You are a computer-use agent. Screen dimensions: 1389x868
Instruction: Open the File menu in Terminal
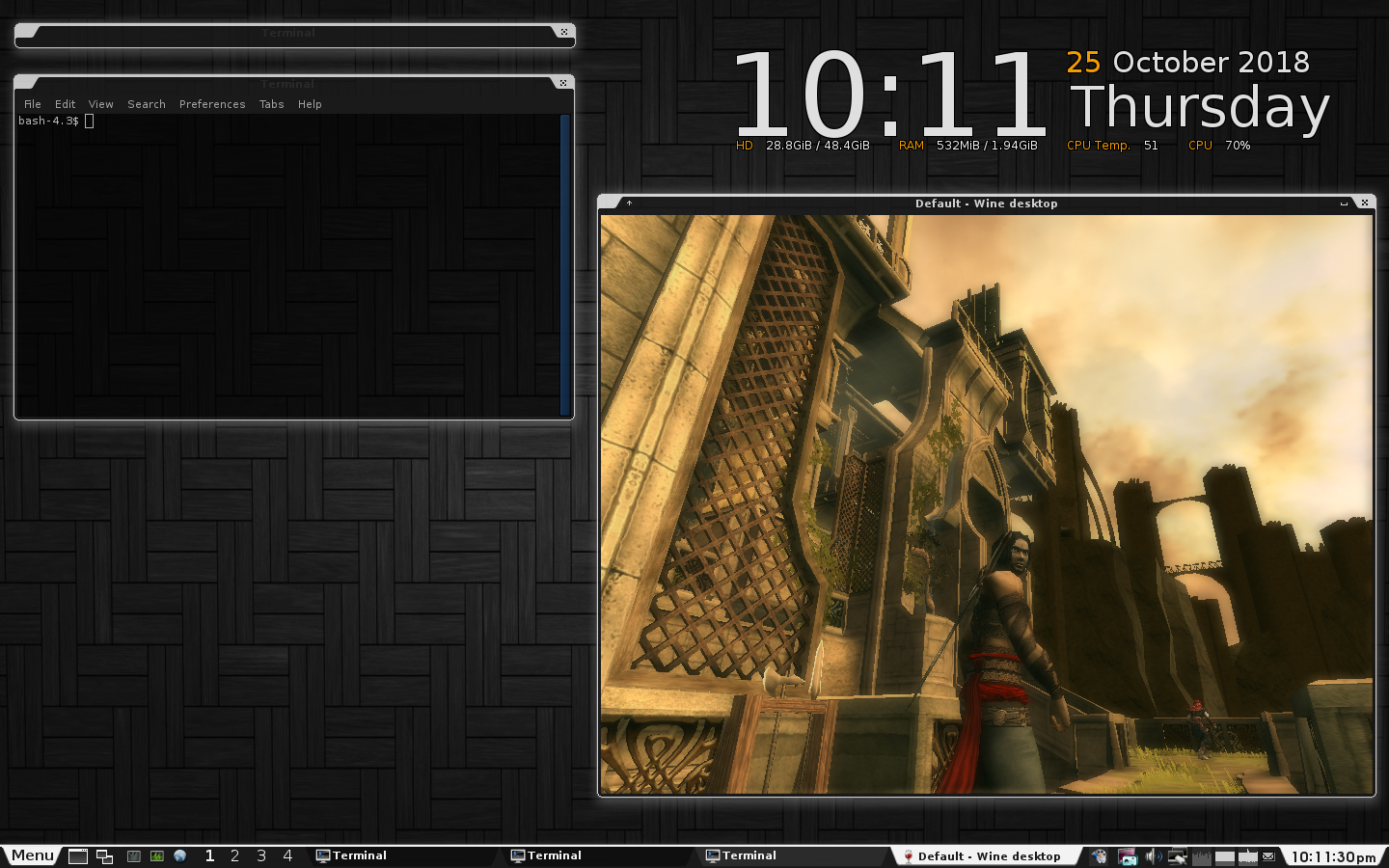point(33,104)
